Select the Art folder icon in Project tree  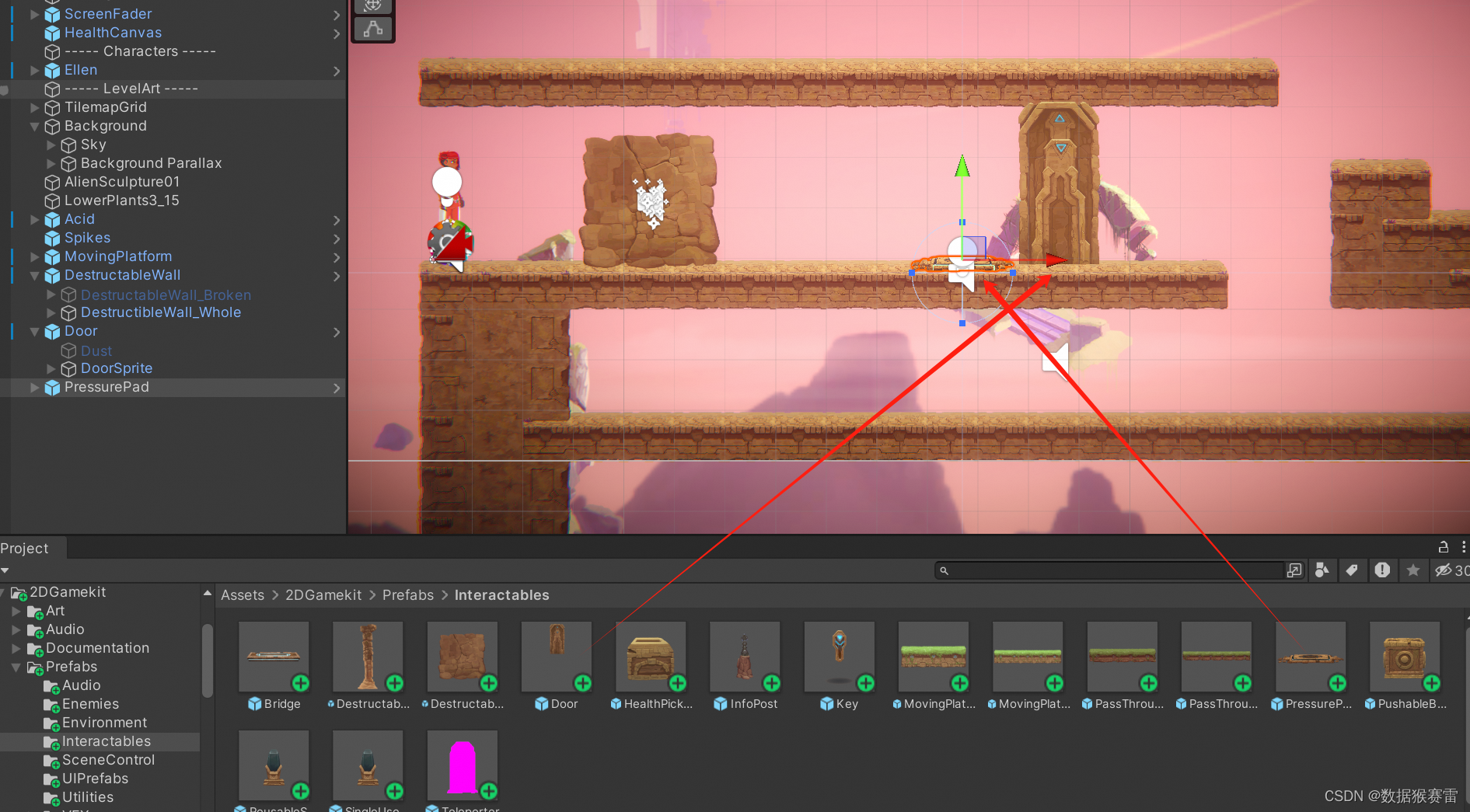coord(35,611)
